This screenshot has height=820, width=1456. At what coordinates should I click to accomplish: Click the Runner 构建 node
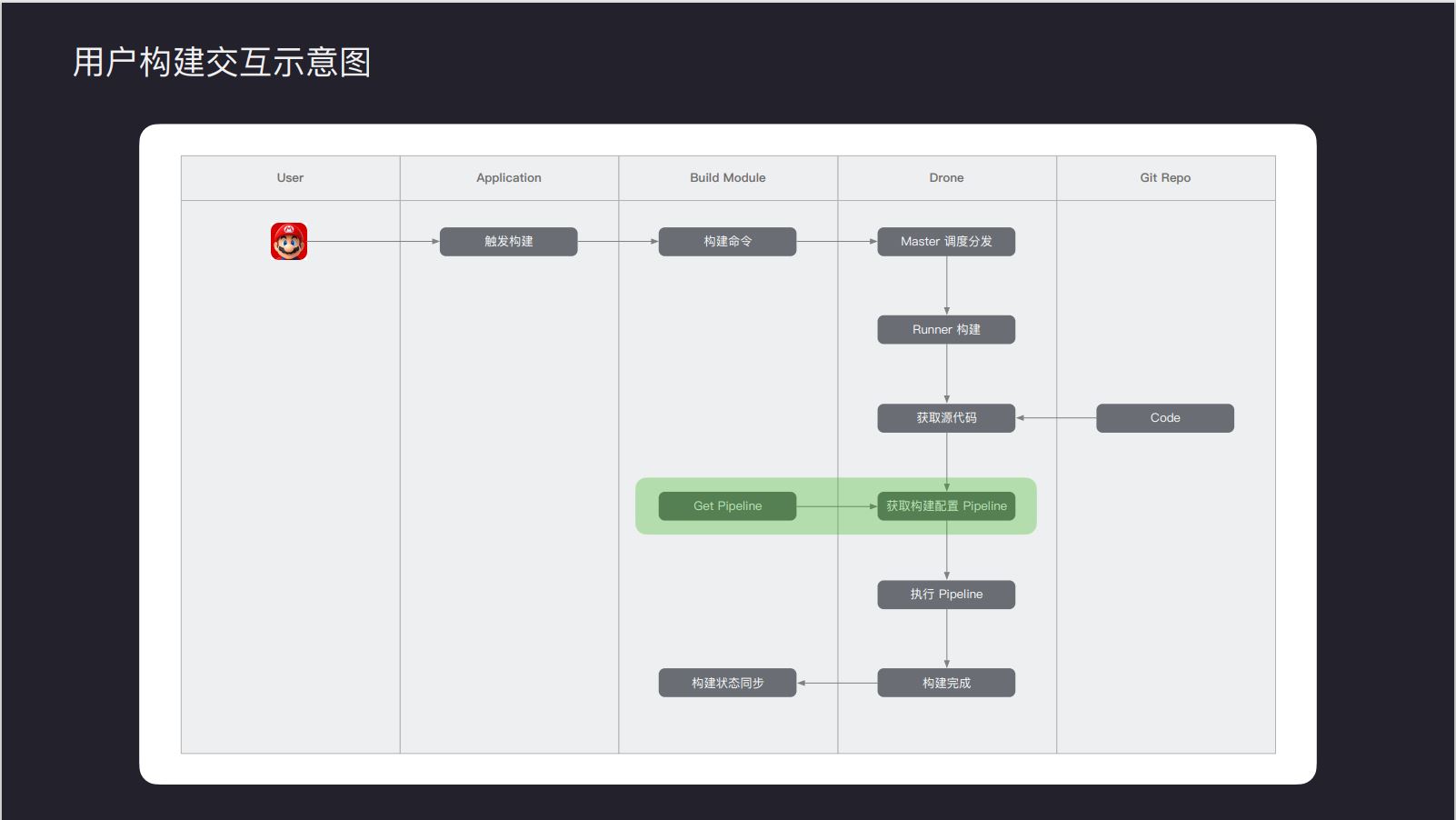pos(946,330)
